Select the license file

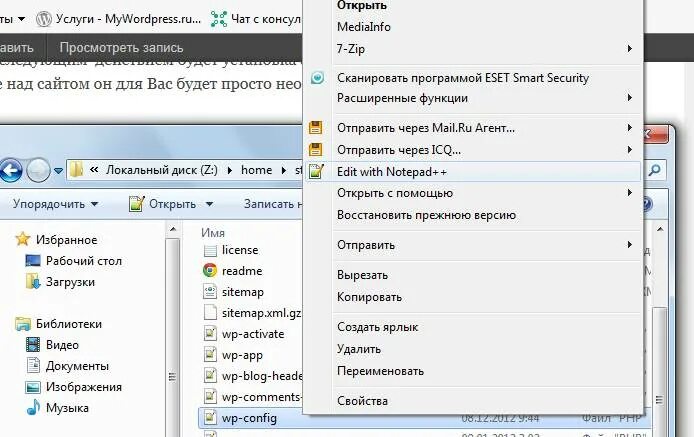pos(240,250)
